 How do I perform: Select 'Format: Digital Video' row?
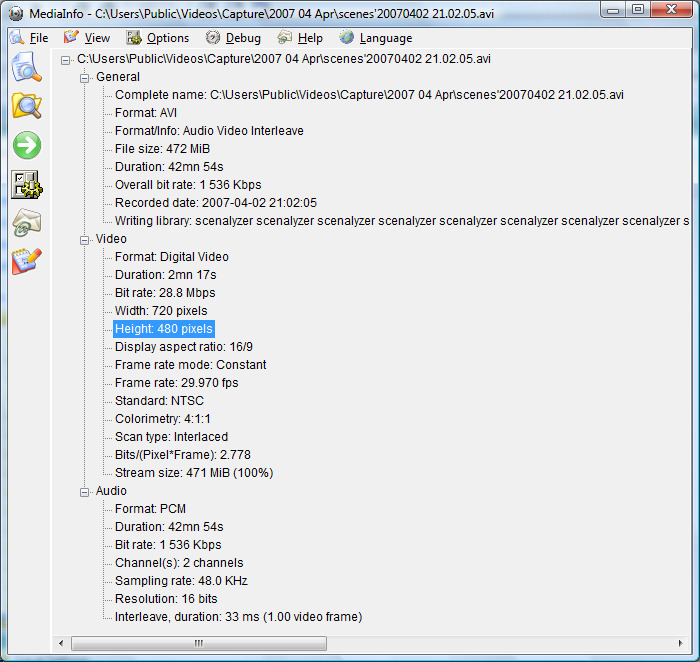(x=172, y=257)
